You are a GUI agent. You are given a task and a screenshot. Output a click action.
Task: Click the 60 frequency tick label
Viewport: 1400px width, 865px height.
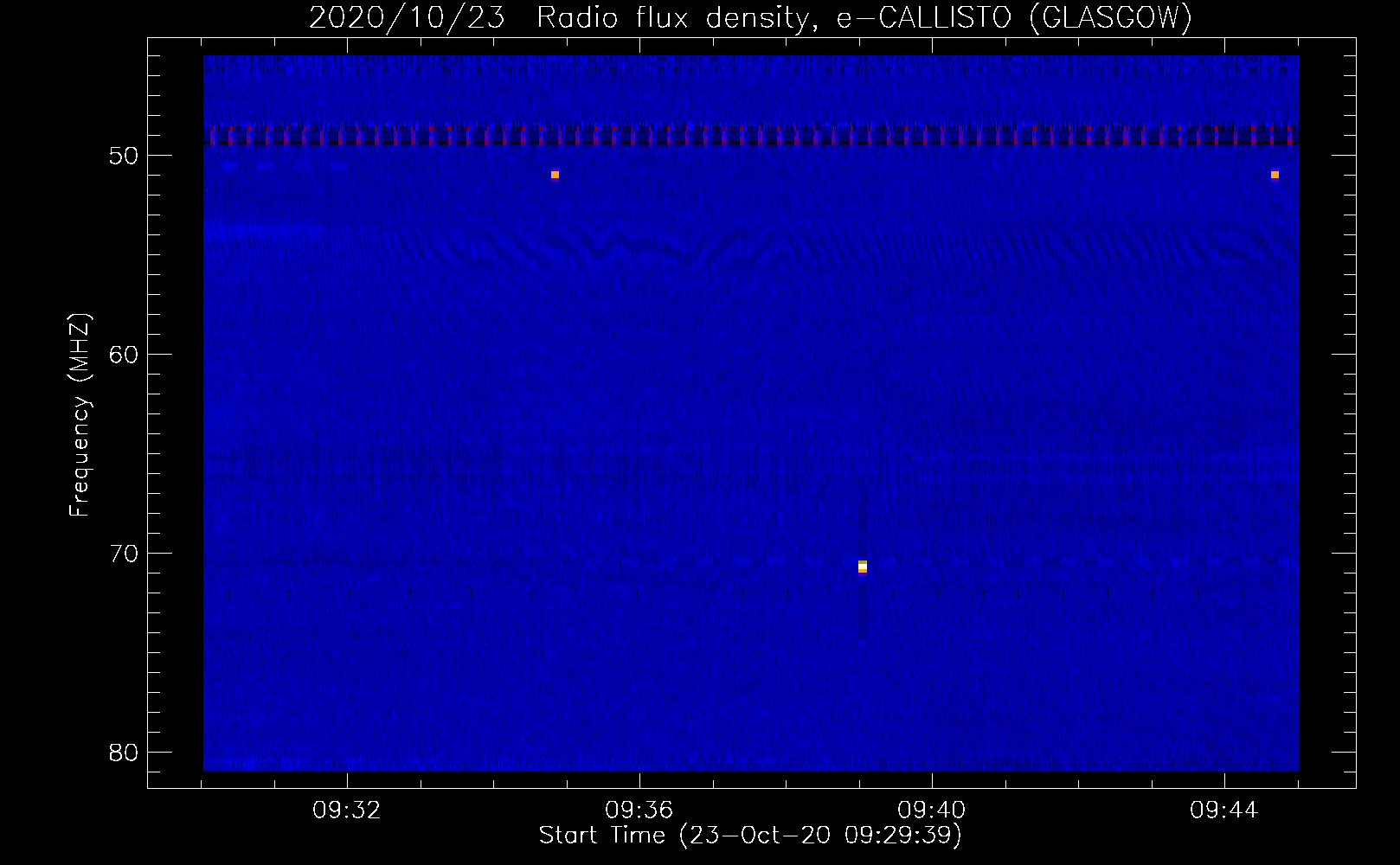(125, 355)
